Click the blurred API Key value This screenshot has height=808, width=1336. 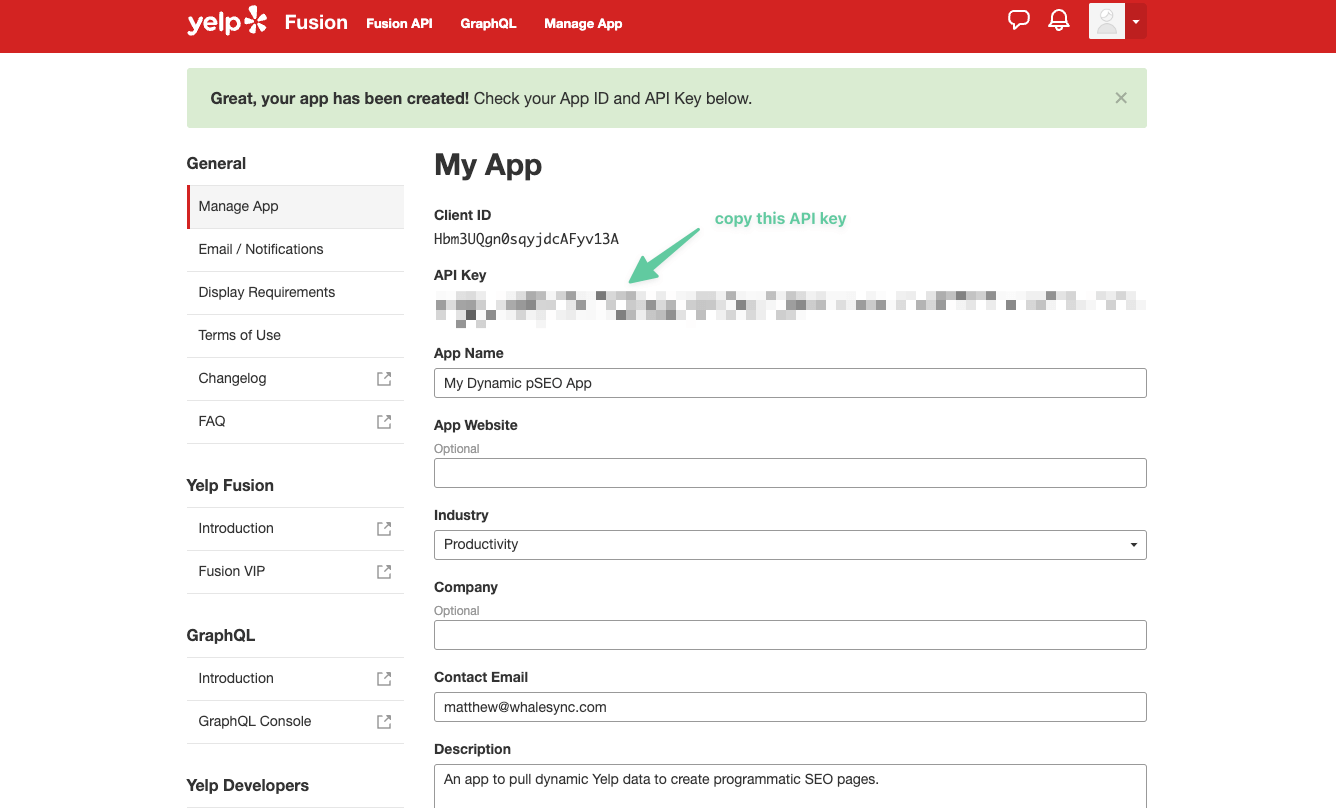coord(790,309)
